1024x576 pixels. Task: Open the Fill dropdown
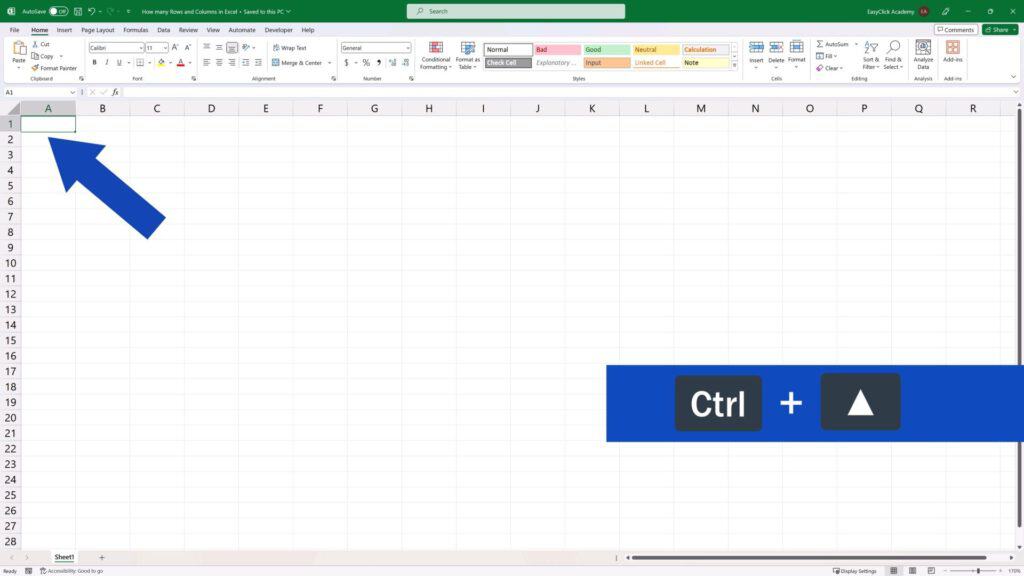coord(827,56)
